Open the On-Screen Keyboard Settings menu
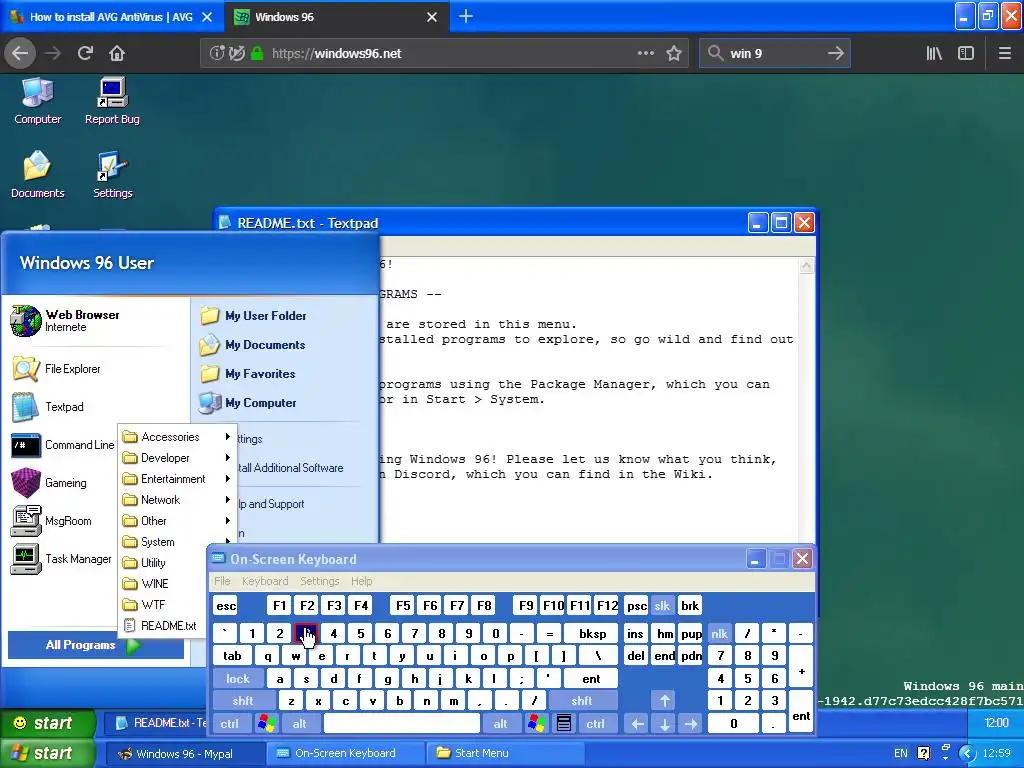 pos(320,581)
